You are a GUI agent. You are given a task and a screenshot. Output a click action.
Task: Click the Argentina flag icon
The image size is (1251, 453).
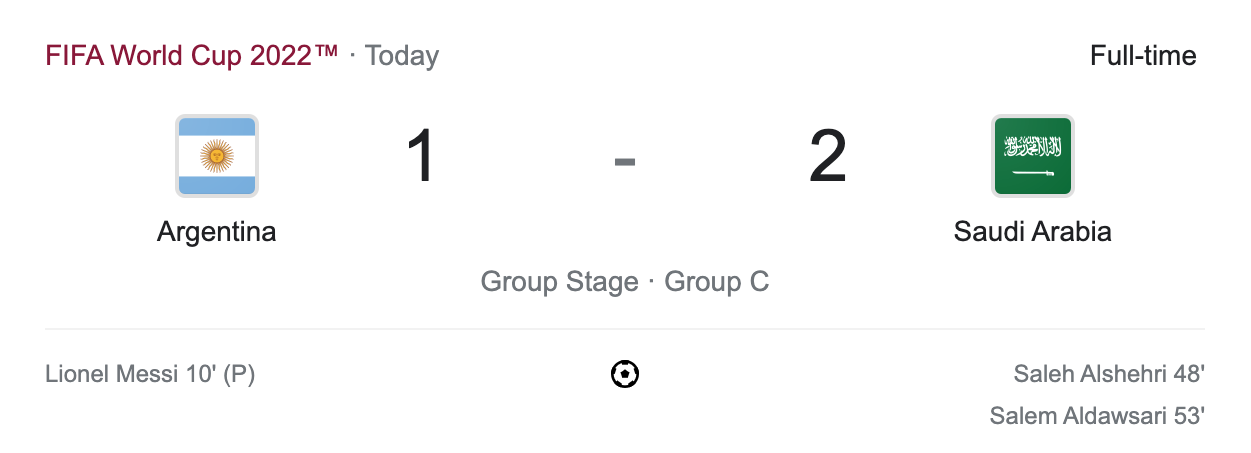pyautogui.click(x=217, y=156)
